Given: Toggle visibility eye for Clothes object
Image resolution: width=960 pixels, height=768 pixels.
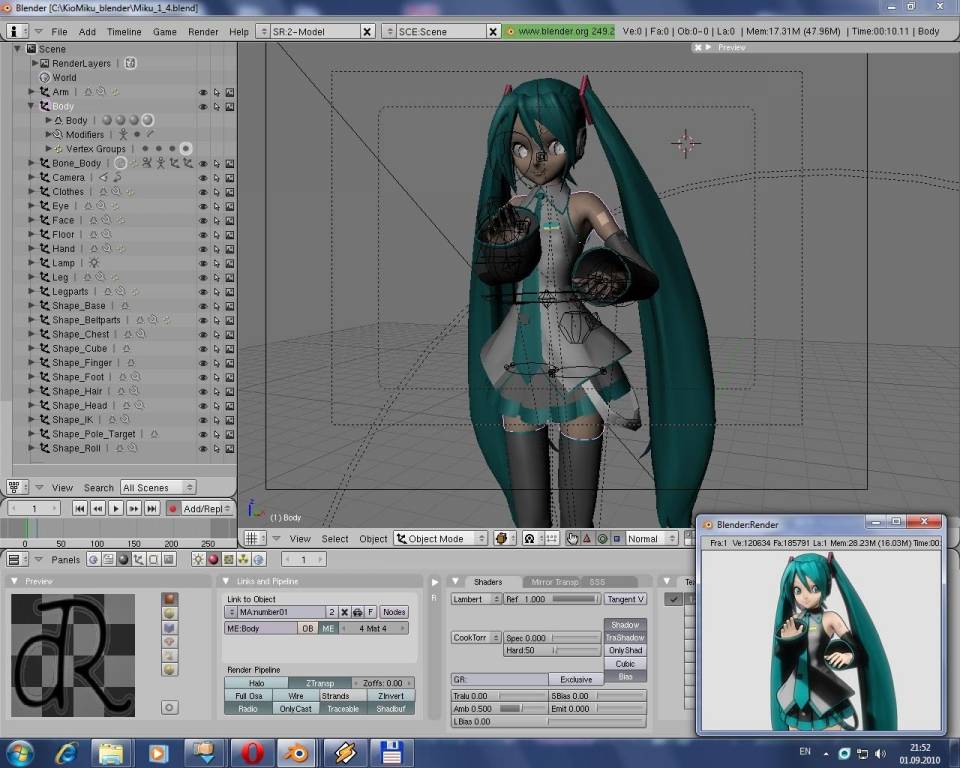Looking at the screenshot, I should (203, 192).
